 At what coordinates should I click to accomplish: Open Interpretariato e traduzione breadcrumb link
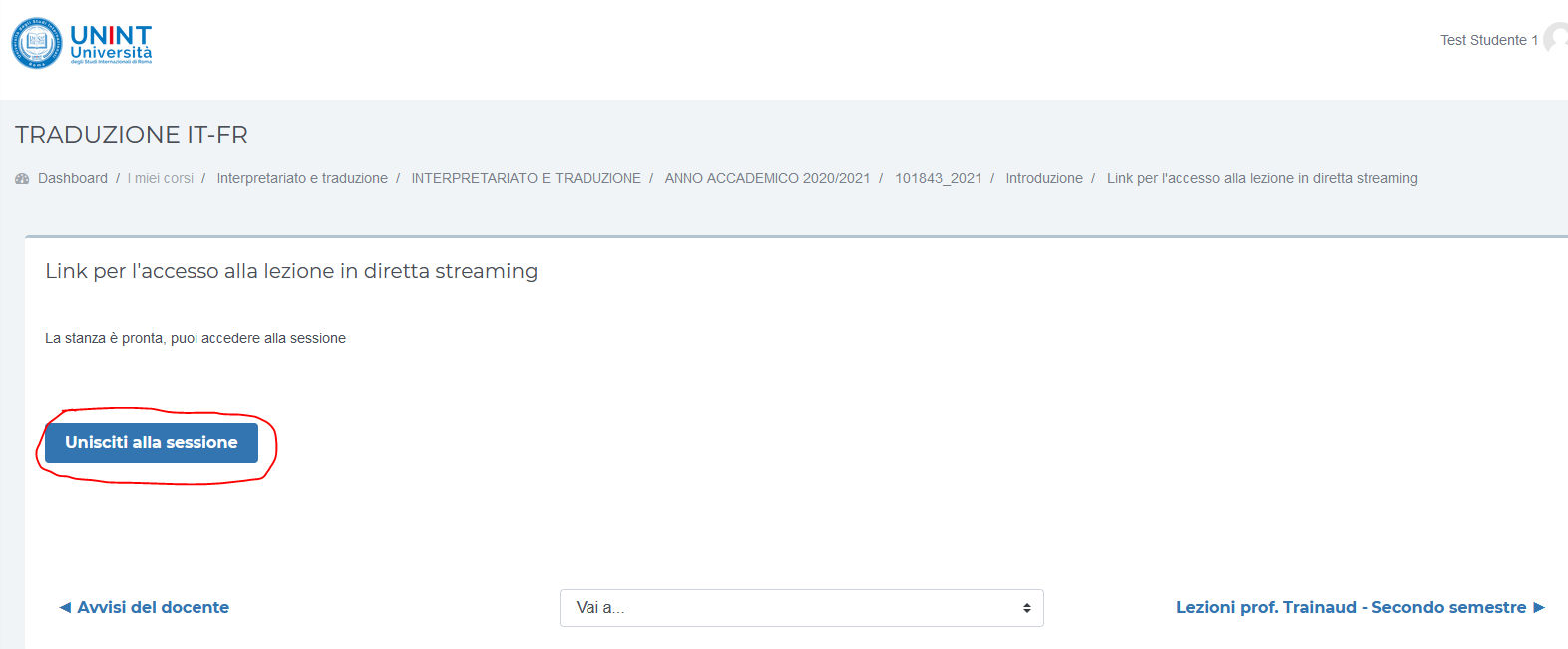pyautogui.click(x=302, y=178)
